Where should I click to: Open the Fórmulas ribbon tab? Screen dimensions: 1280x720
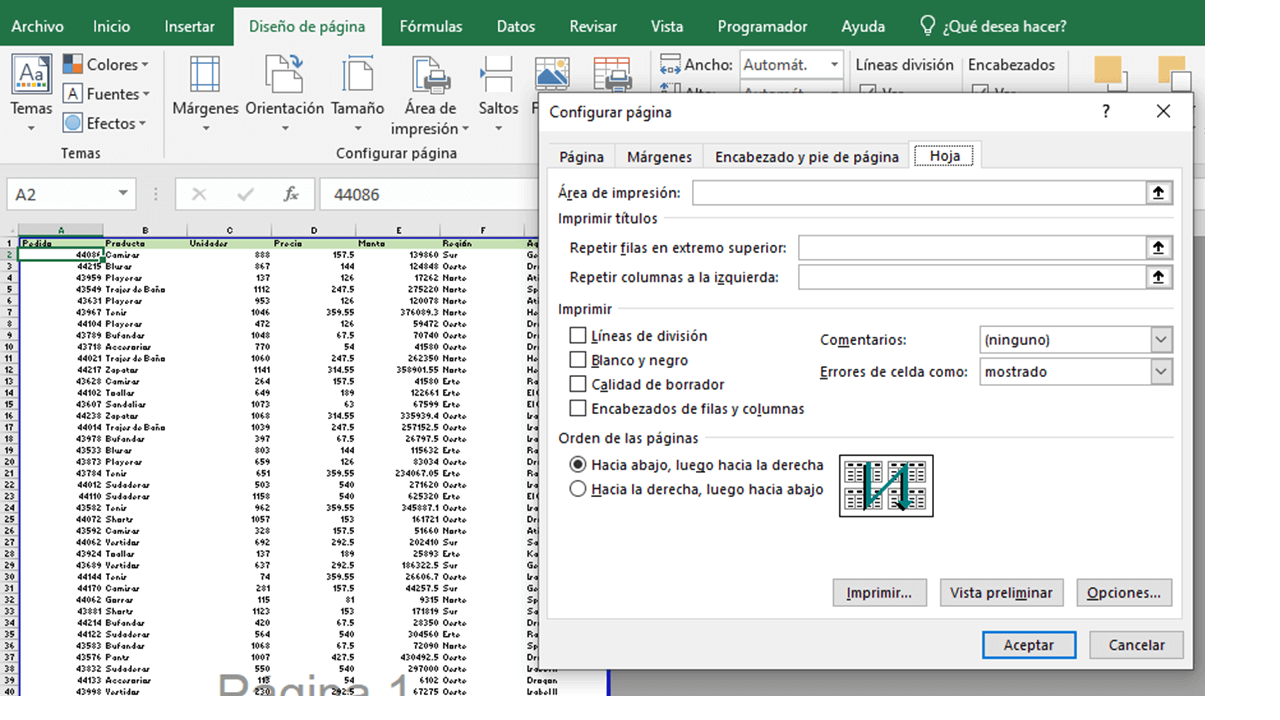pos(430,27)
